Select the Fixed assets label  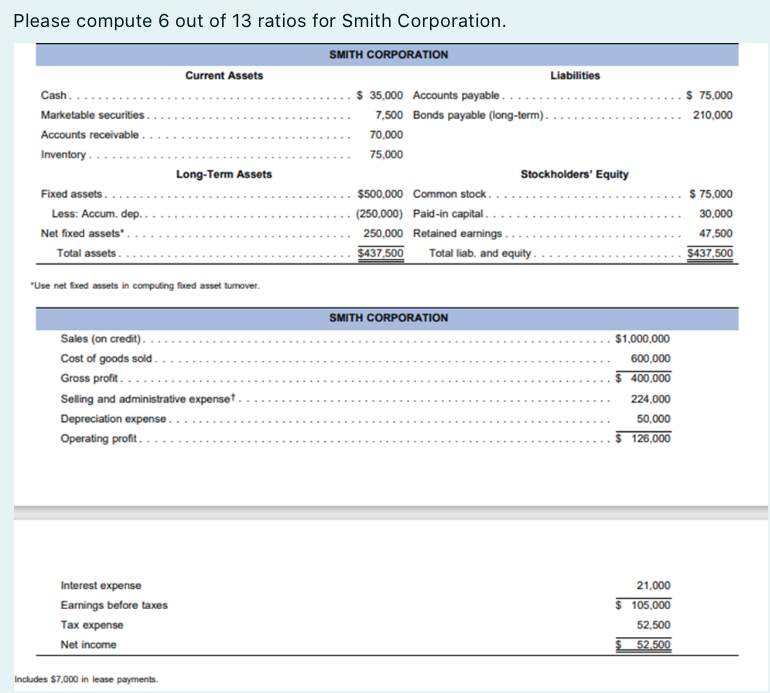(71, 194)
